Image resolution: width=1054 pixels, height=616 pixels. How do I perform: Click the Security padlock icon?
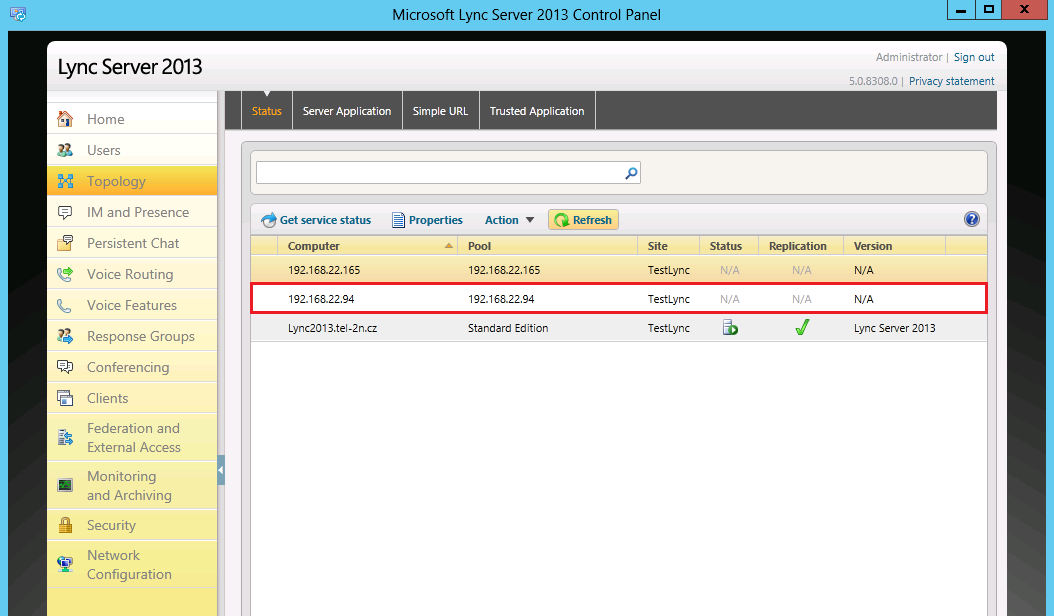tap(65, 525)
